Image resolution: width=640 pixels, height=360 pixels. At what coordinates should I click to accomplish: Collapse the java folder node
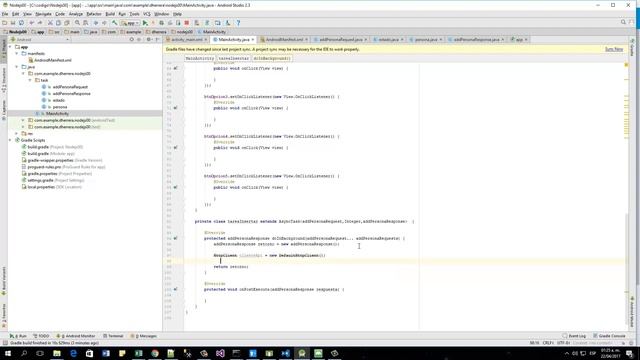coord(17,67)
